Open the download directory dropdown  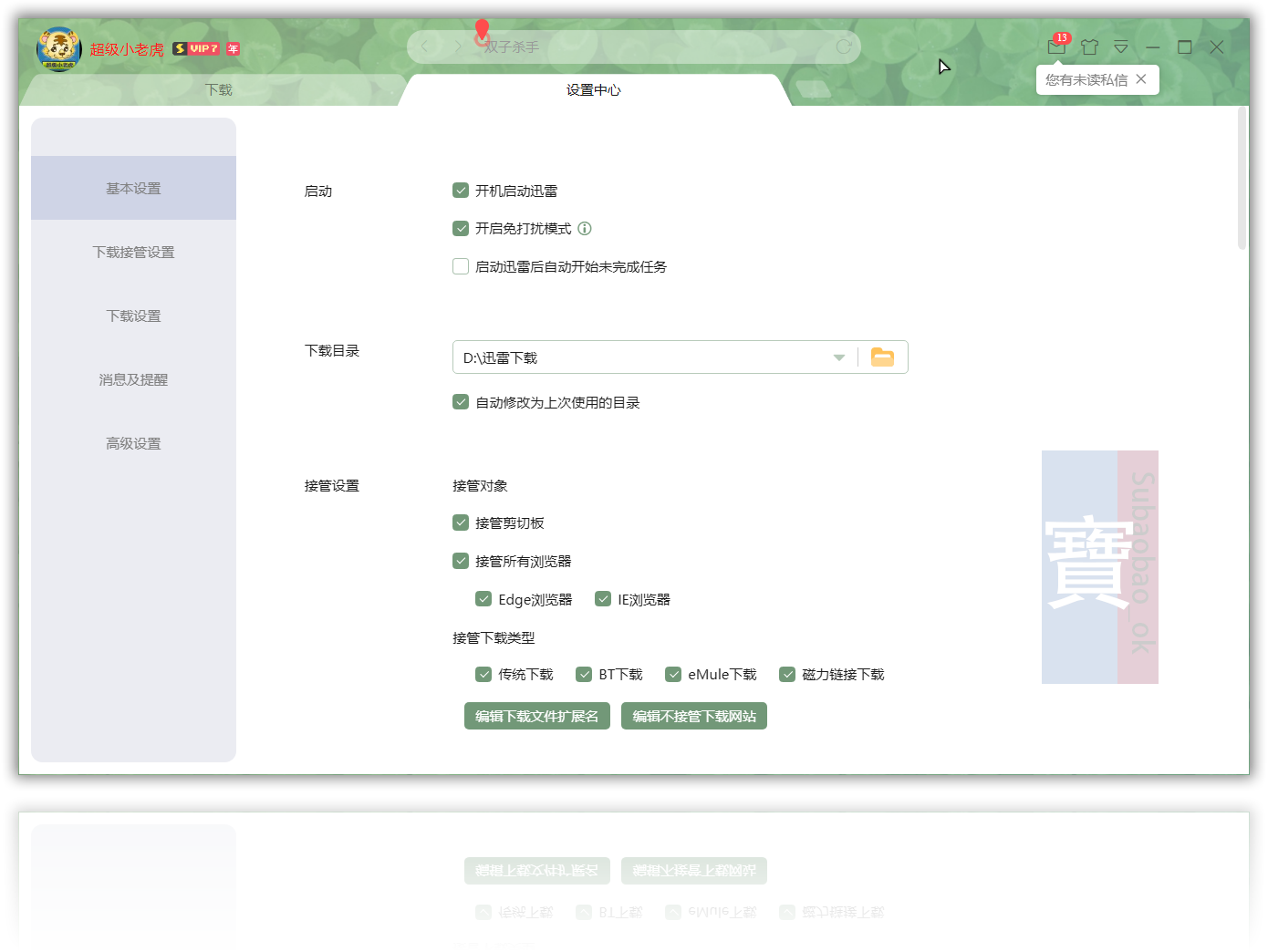click(838, 357)
